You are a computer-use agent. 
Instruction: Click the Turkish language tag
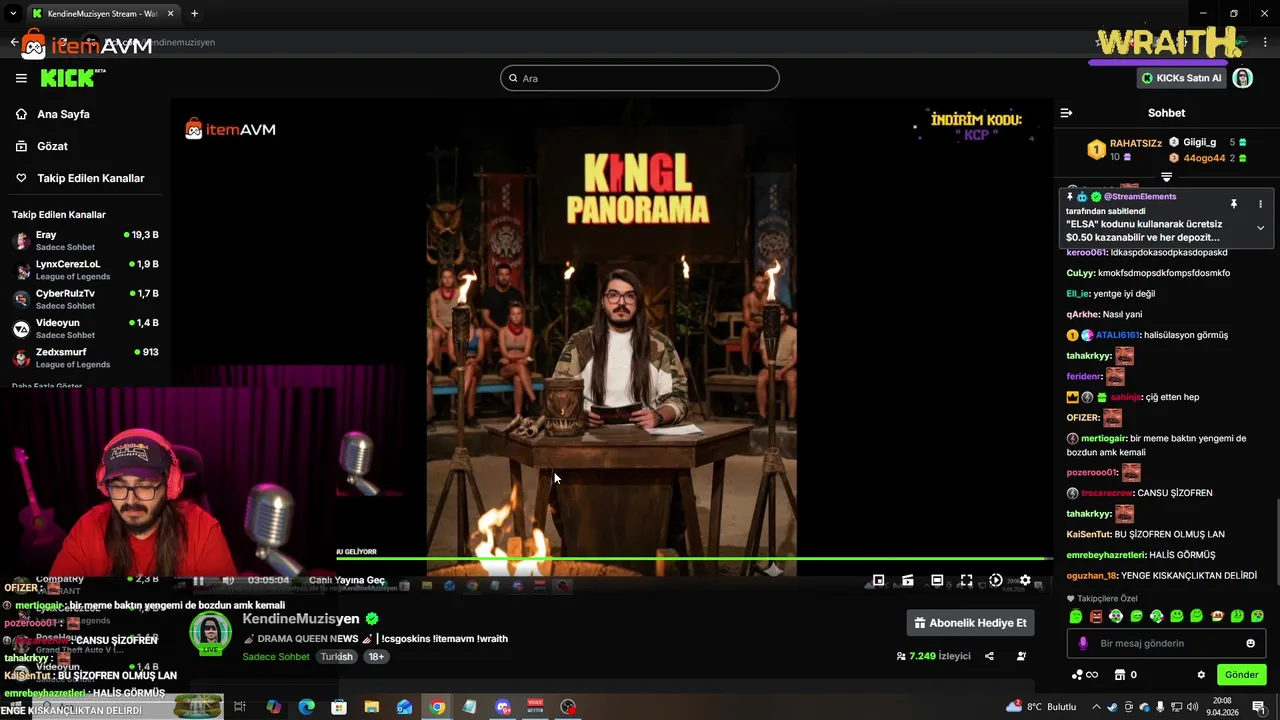337,657
